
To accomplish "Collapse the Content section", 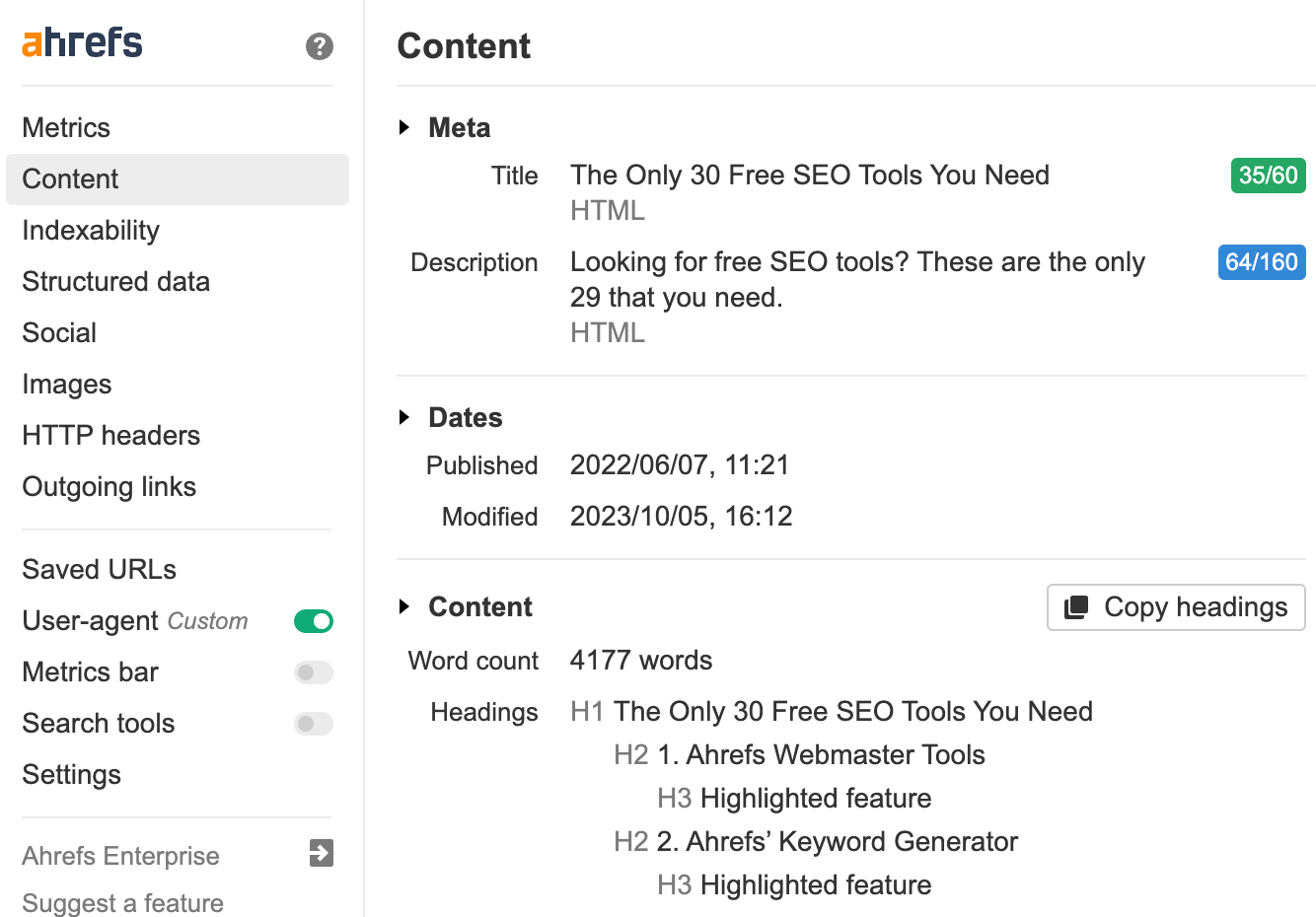I will click(404, 607).
